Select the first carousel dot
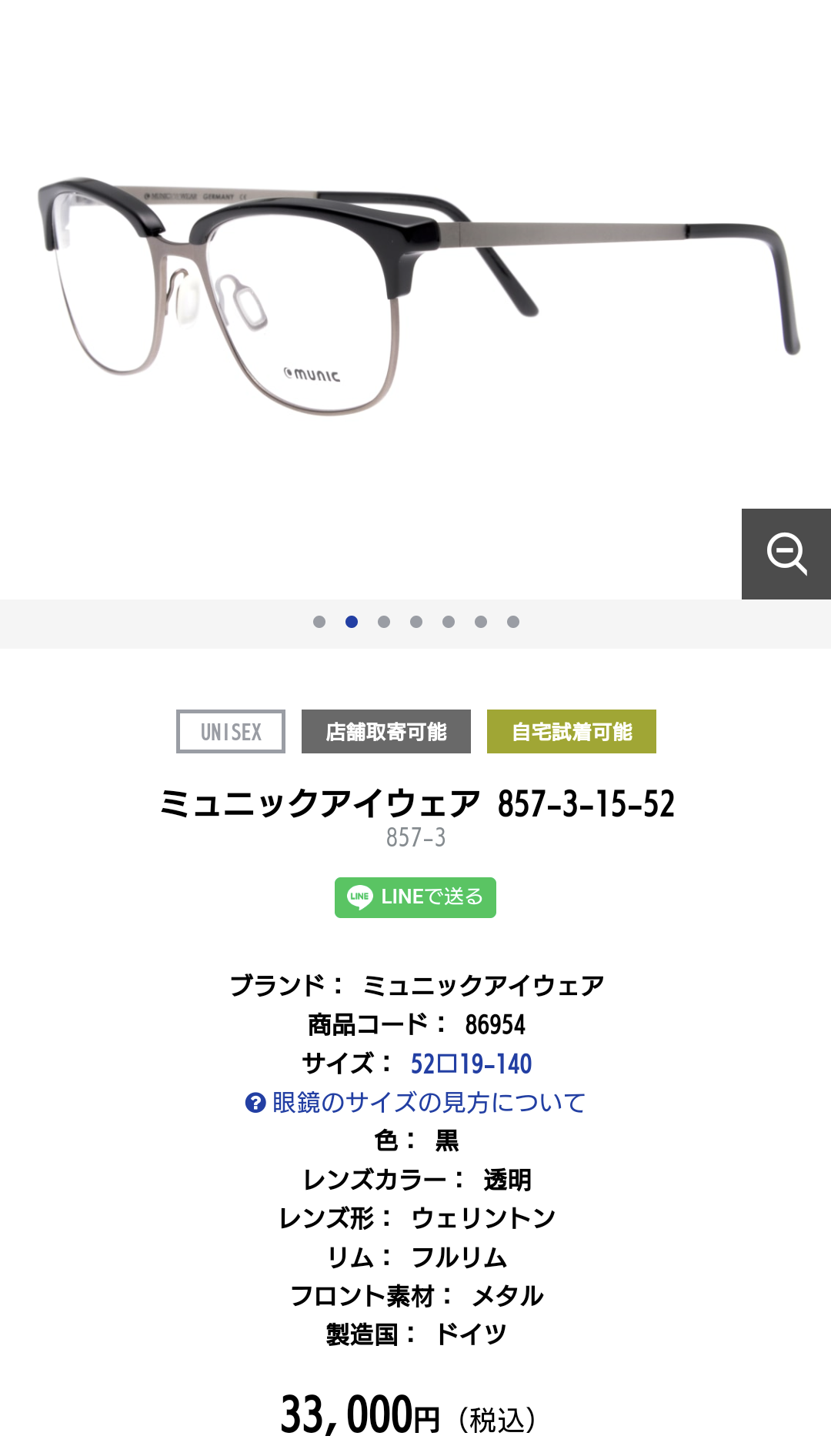 pos(319,622)
